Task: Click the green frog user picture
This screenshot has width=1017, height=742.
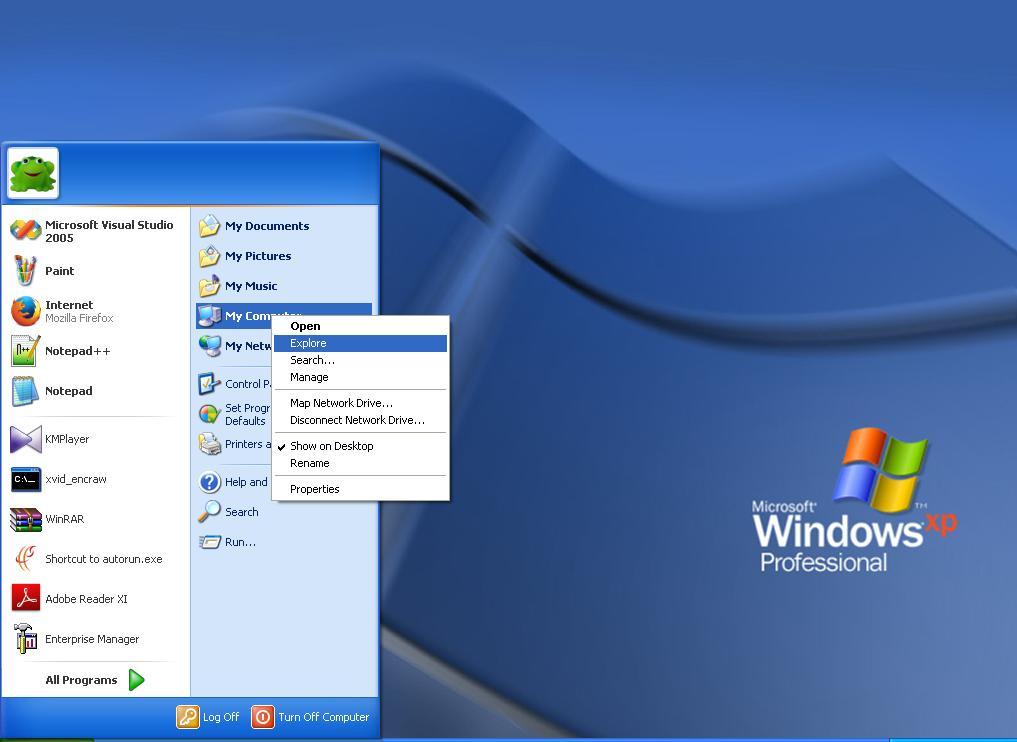Action: [33, 173]
